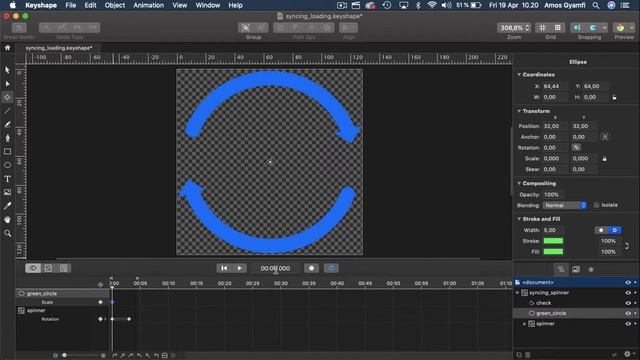Open the Animation menu
This screenshot has width=640, height=360.
coord(149,5)
